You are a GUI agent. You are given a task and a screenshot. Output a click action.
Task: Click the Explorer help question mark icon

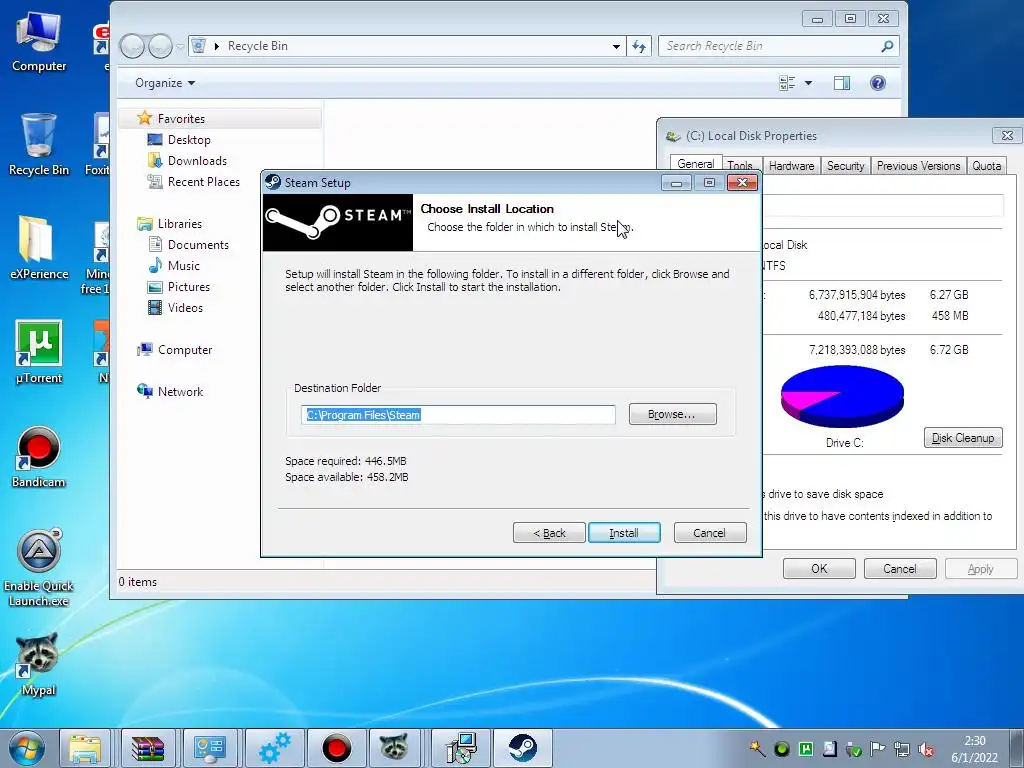[878, 83]
